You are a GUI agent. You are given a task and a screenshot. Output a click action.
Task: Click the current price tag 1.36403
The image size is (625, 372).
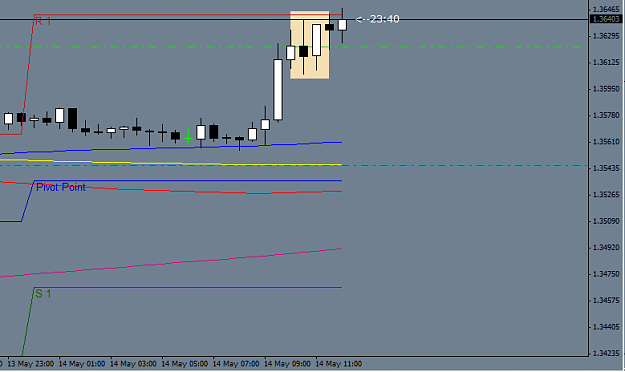(x=605, y=19)
